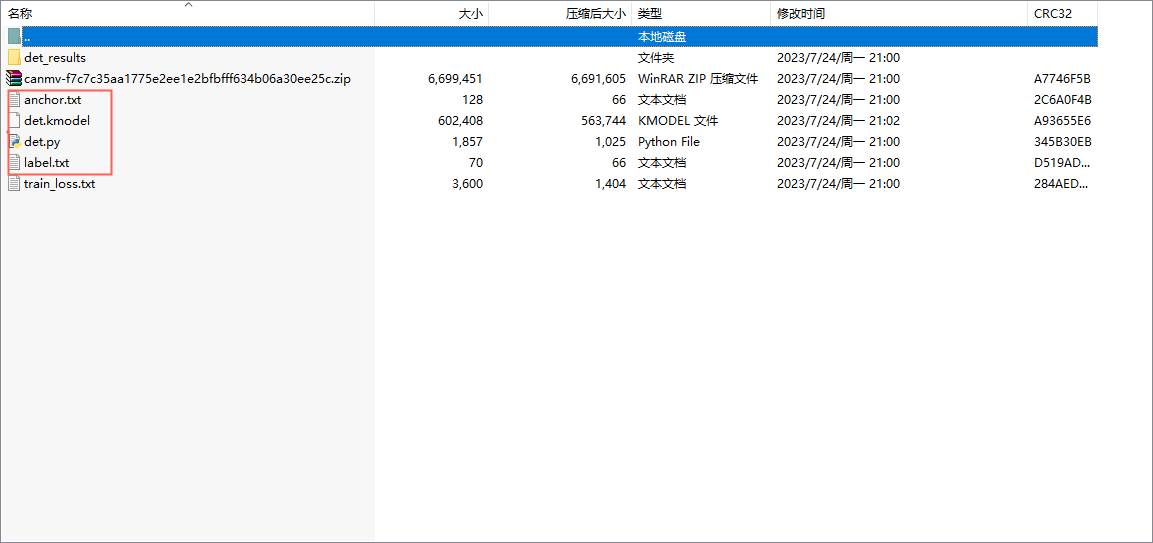Select the det_results folder name
The image size is (1153, 543).
[55, 57]
